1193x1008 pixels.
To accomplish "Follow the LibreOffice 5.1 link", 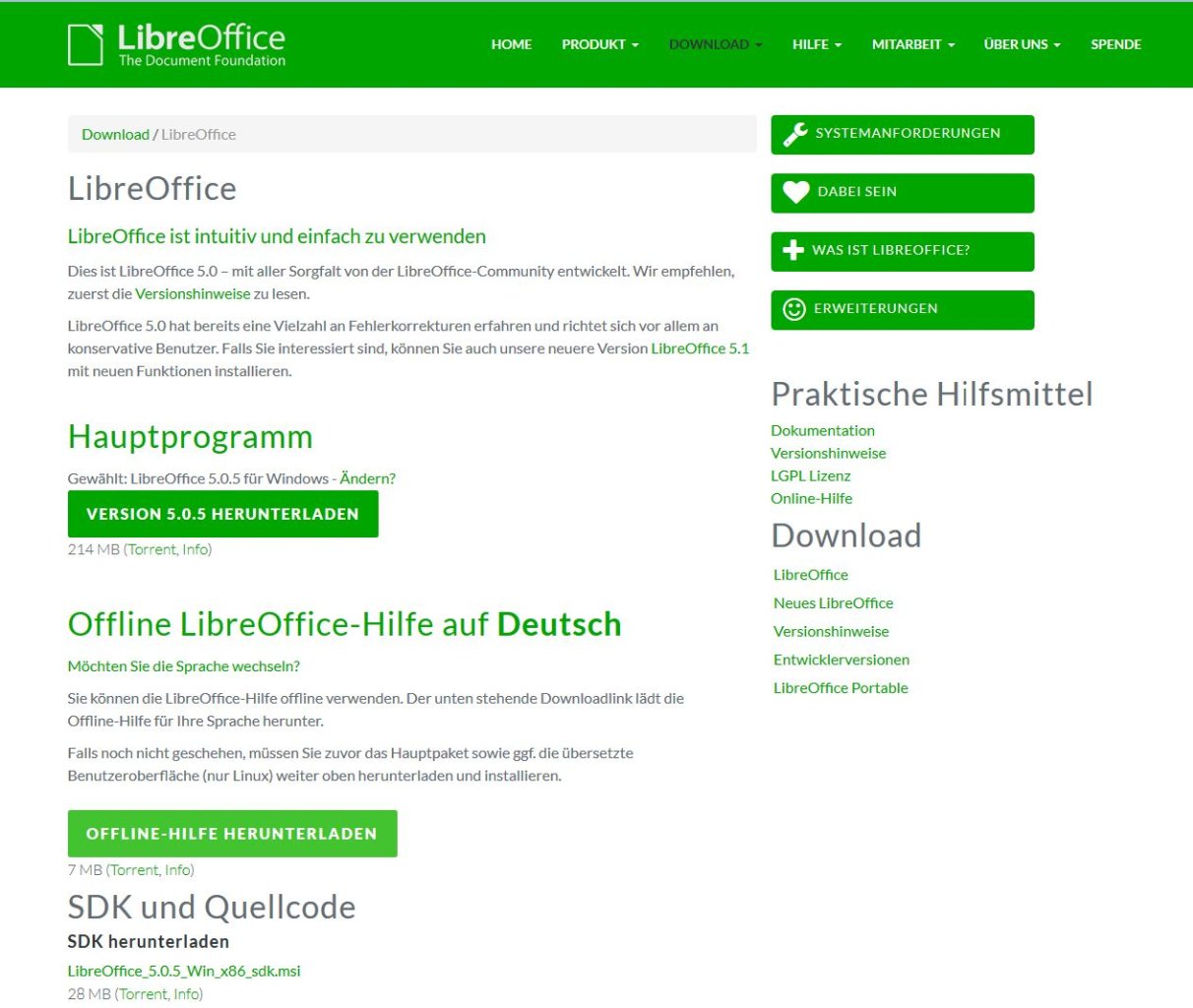I will pyautogui.click(x=700, y=348).
